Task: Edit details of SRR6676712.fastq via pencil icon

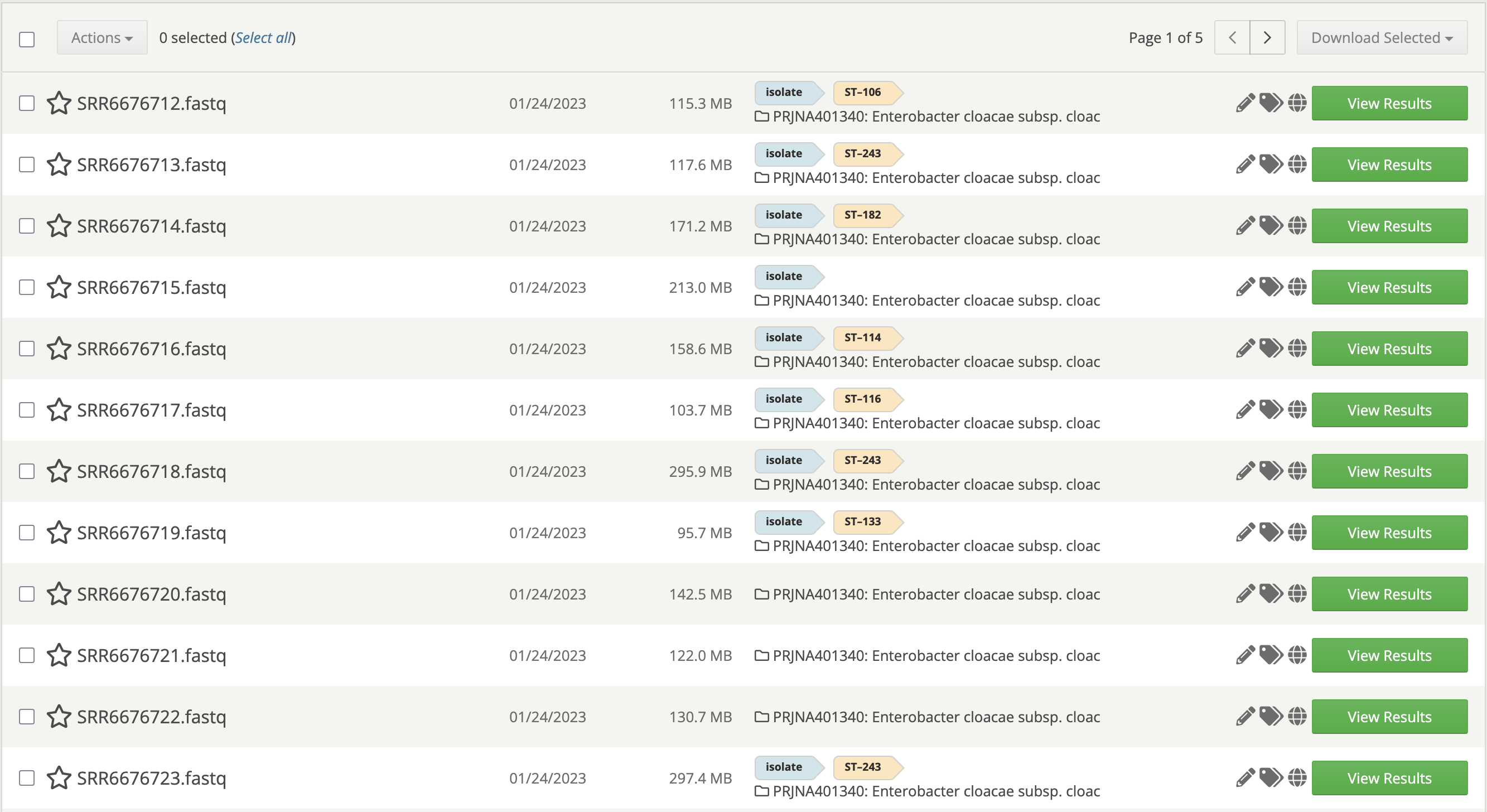Action: (x=1245, y=103)
